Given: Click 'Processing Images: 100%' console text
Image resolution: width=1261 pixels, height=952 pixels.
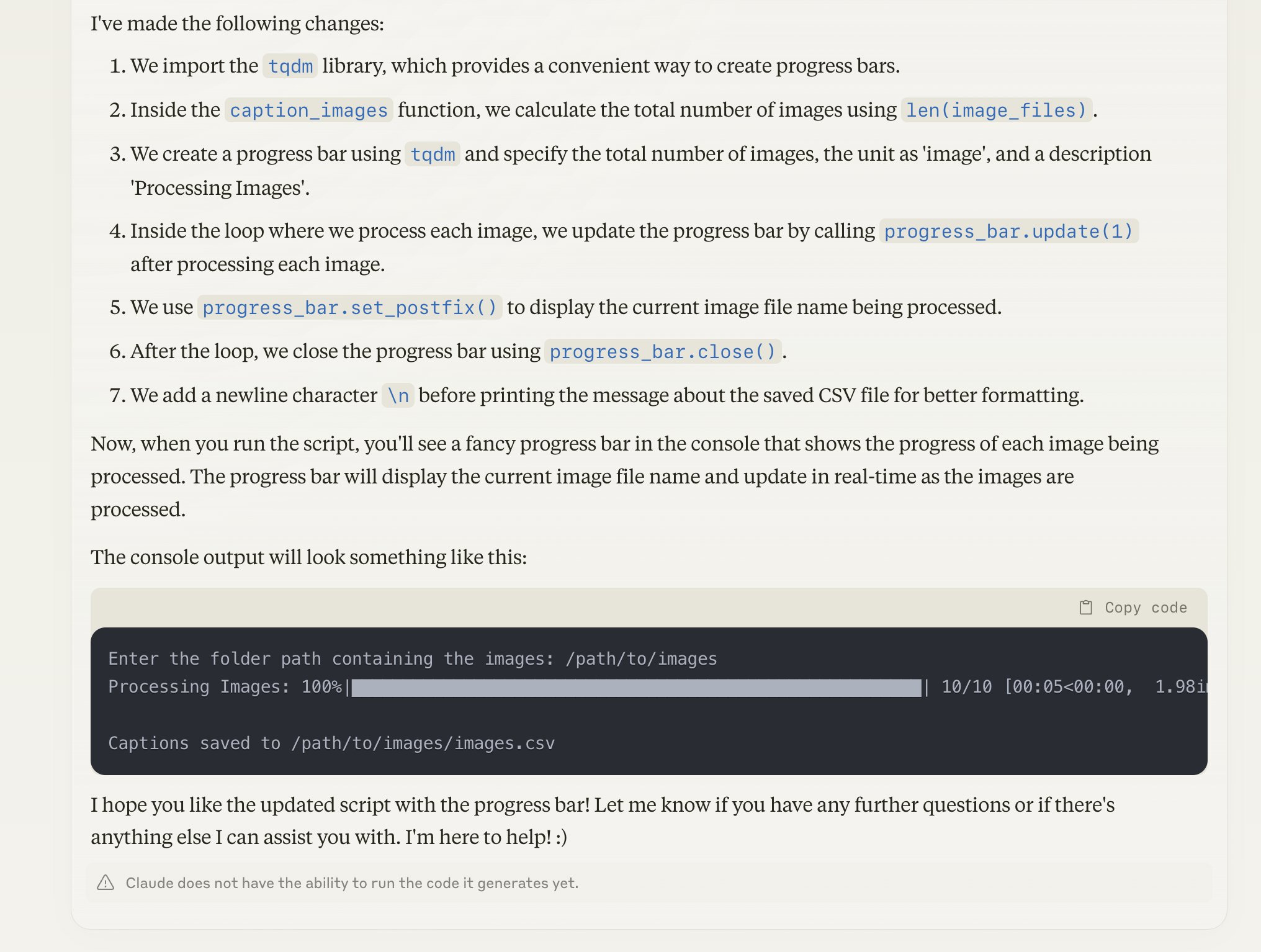Looking at the screenshot, I should click(225, 687).
